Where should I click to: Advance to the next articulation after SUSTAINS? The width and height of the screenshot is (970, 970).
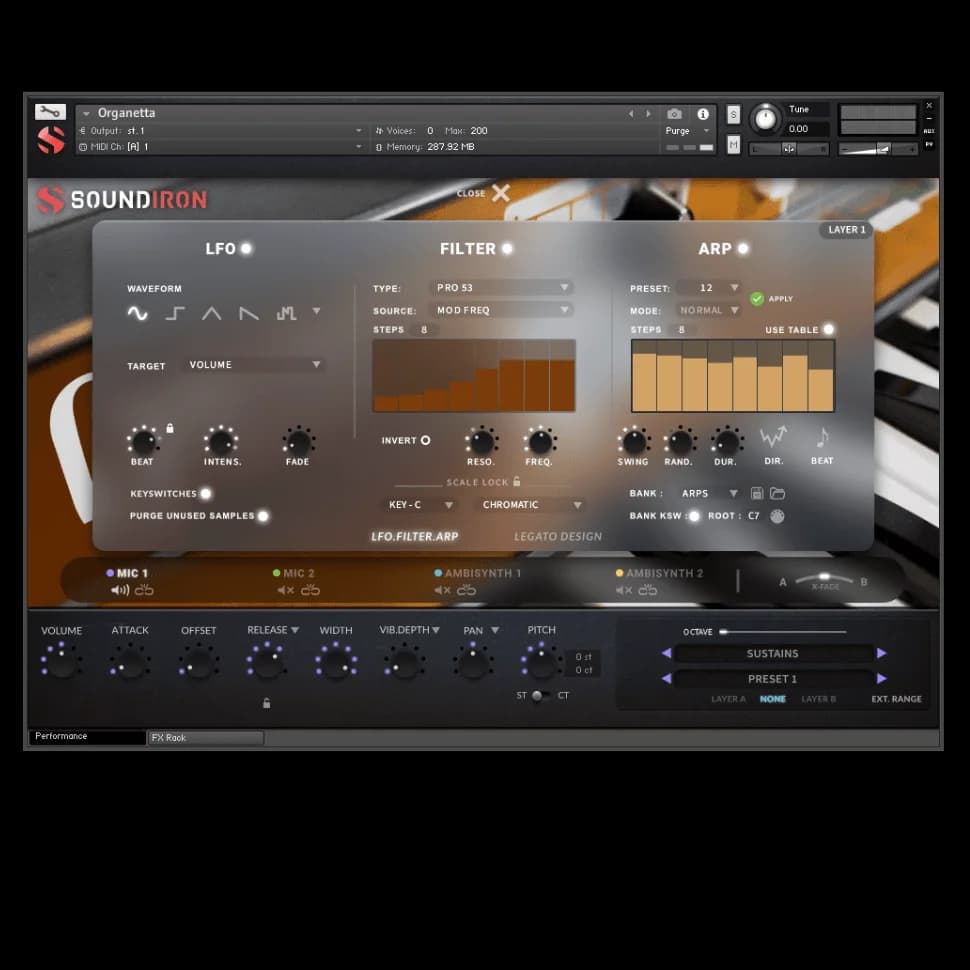point(881,653)
